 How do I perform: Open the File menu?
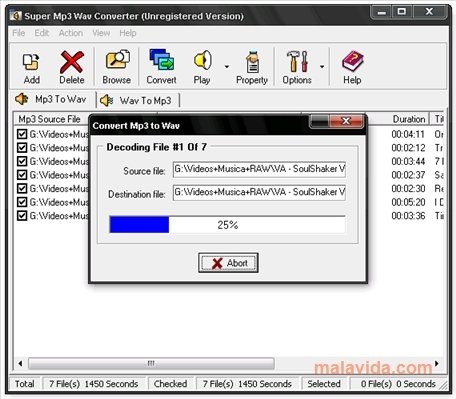(x=19, y=33)
